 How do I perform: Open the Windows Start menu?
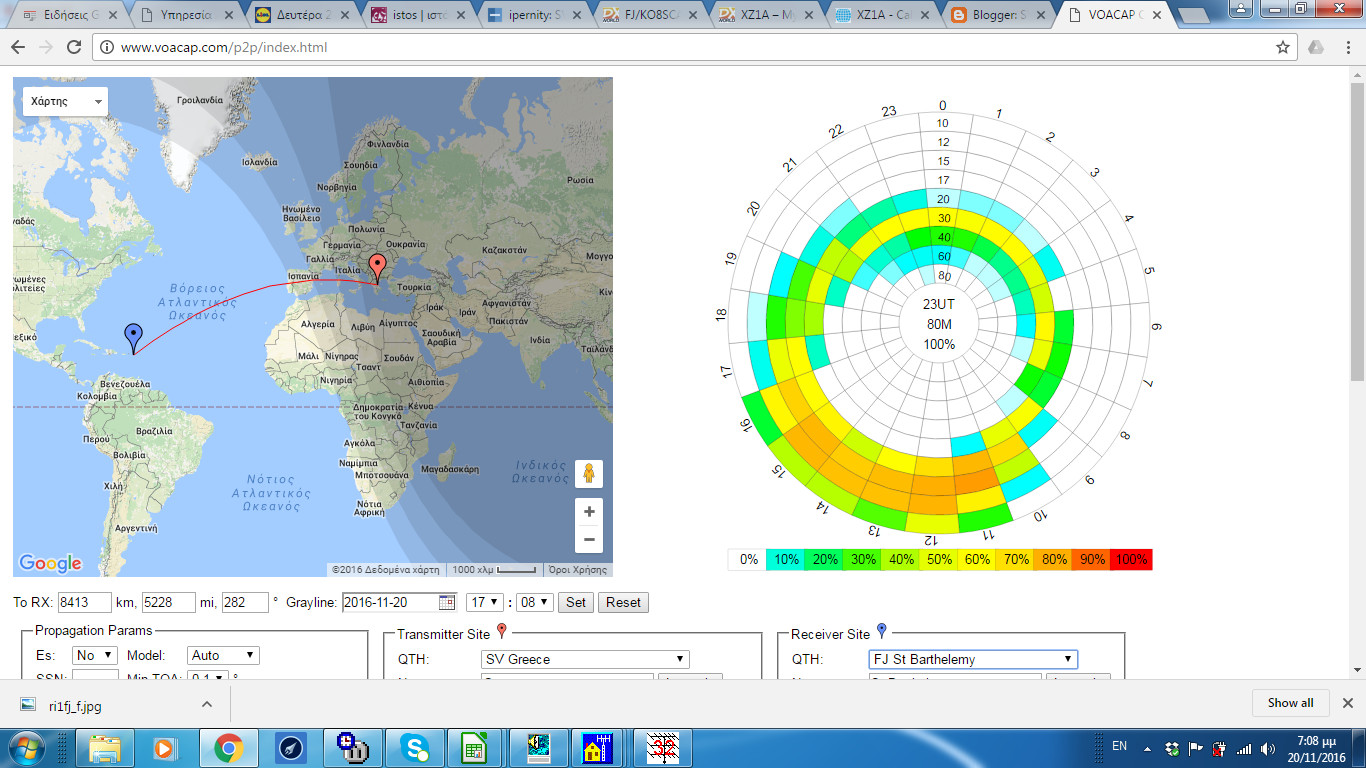coord(26,748)
